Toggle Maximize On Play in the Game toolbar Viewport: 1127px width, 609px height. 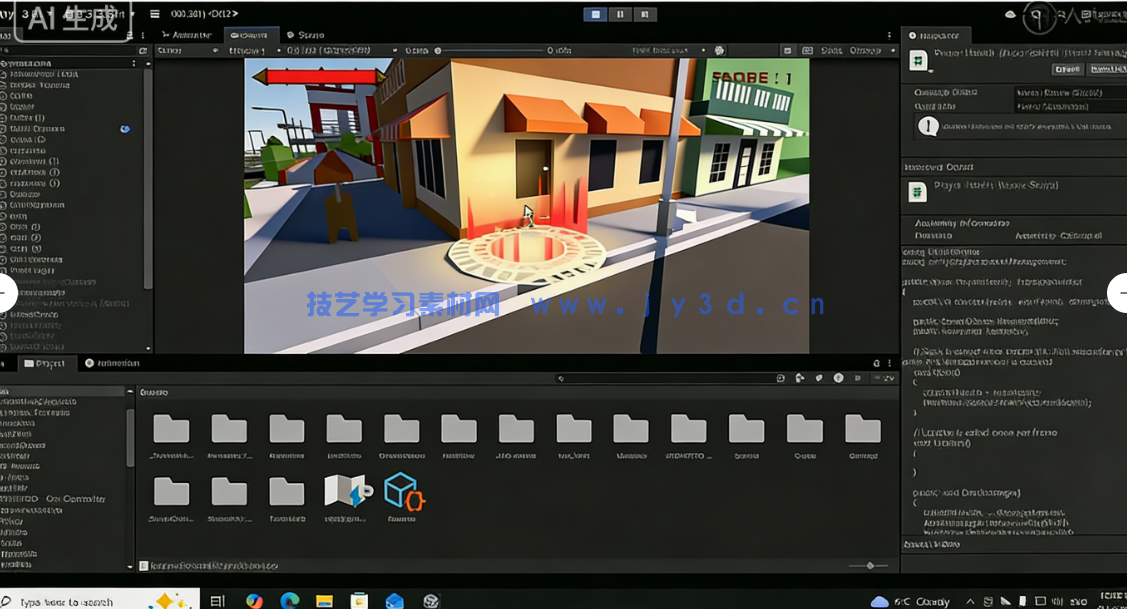coord(785,49)
